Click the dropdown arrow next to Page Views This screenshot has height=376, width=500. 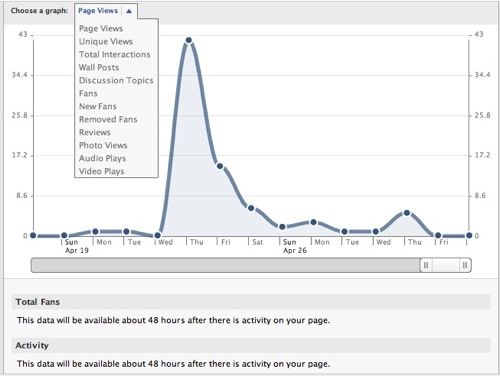point(129,11)
